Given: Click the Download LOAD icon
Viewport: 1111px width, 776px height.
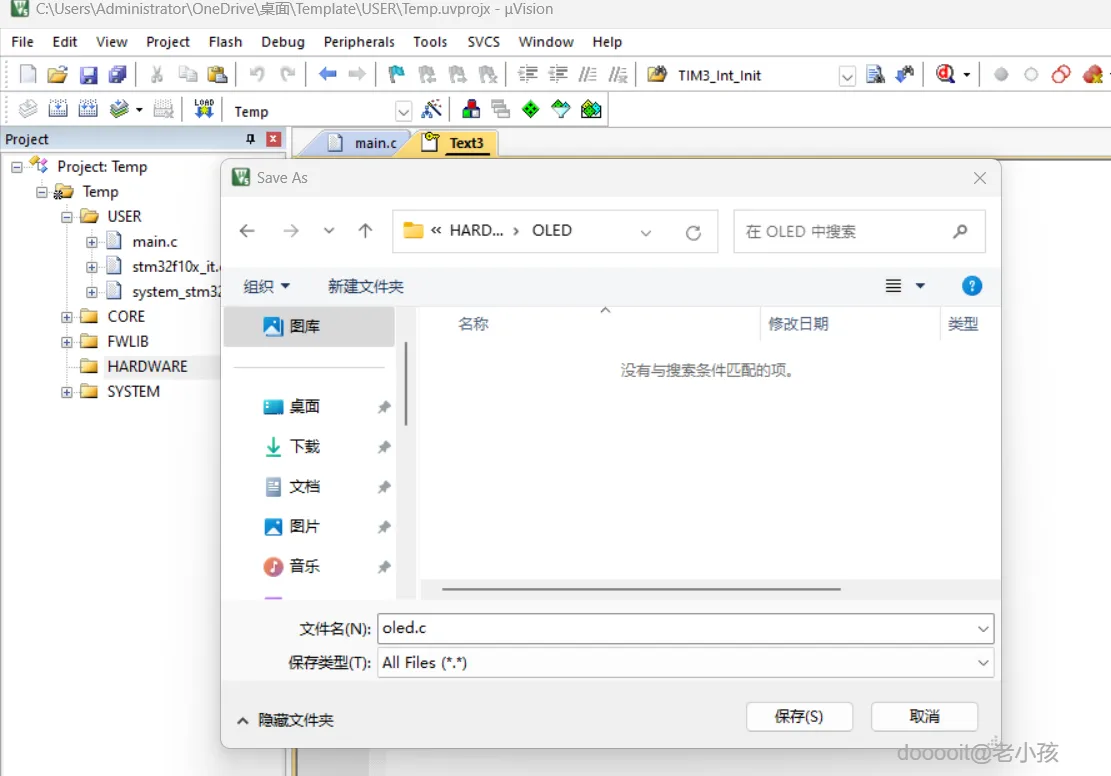Looking at the screenshot, I should [204, 109].
